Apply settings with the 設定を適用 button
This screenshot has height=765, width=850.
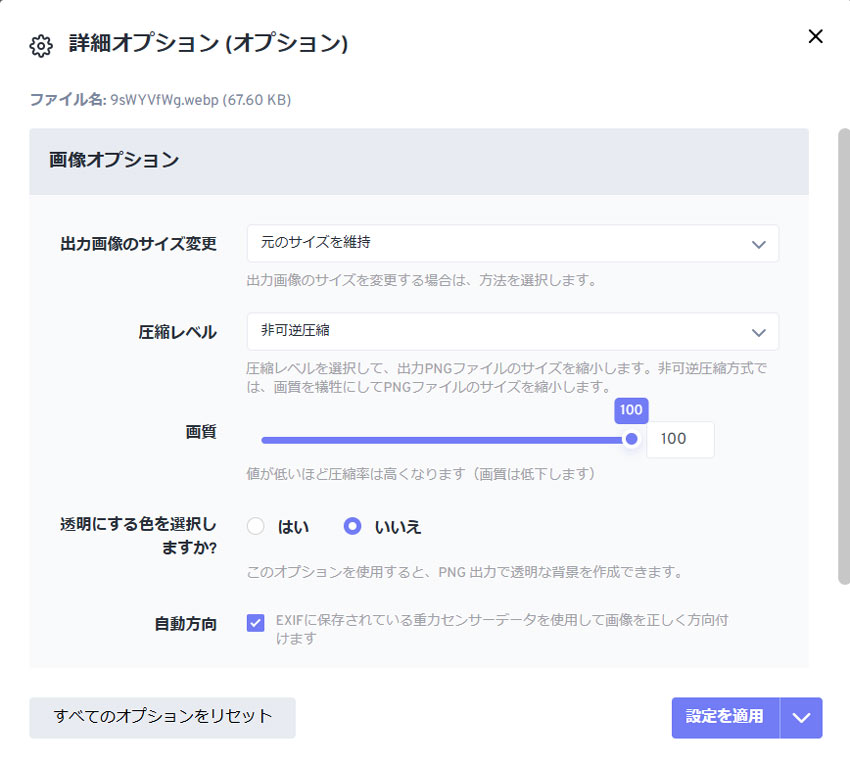(724, 717)
